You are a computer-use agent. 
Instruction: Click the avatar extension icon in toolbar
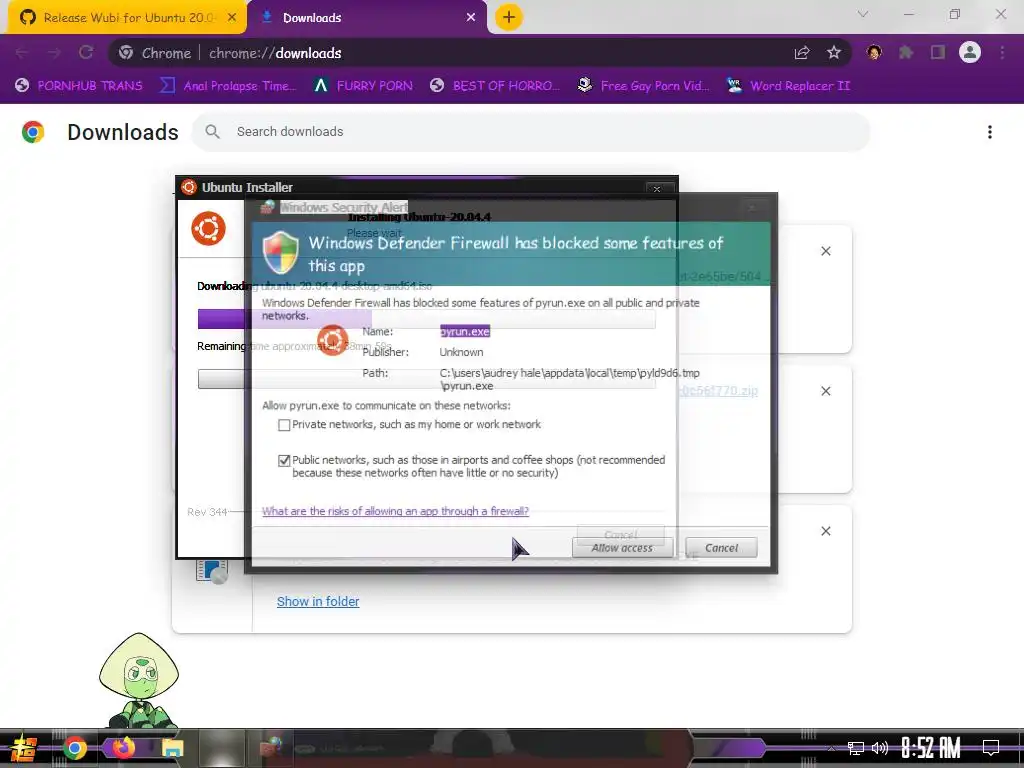click(x=874, y=52)
